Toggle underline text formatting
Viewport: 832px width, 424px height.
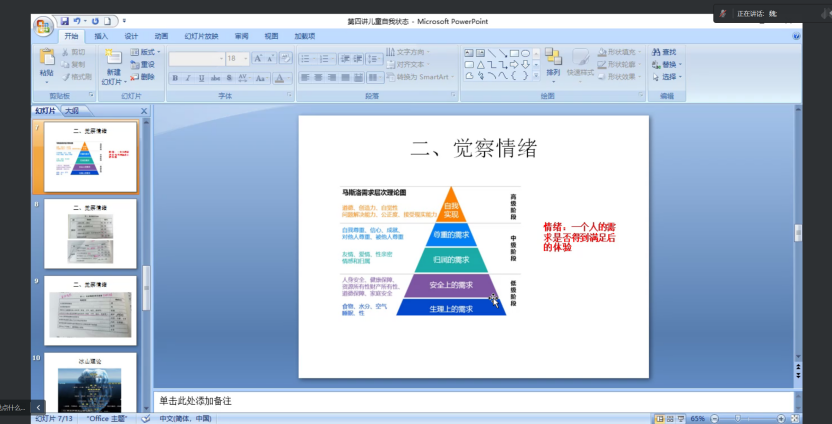coord(201,77)
